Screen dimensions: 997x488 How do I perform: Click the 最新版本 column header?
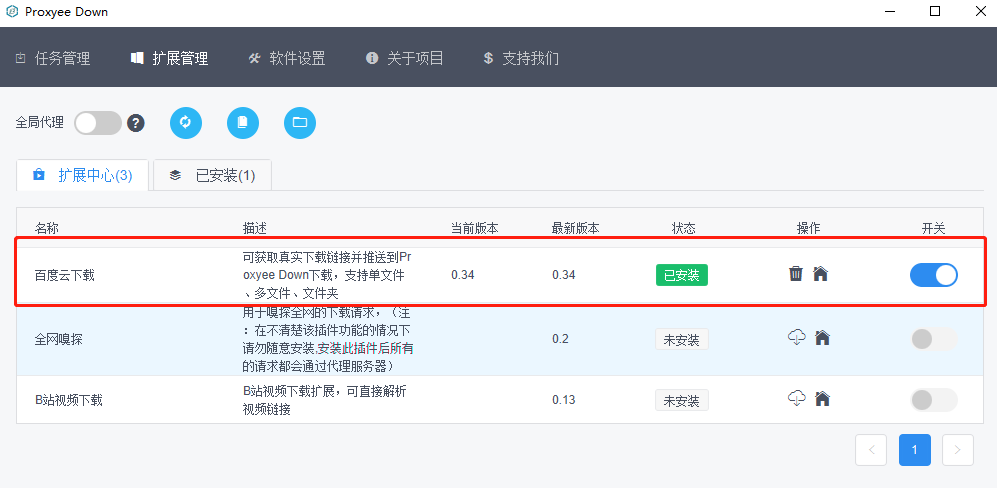click(x=575, y=228)
